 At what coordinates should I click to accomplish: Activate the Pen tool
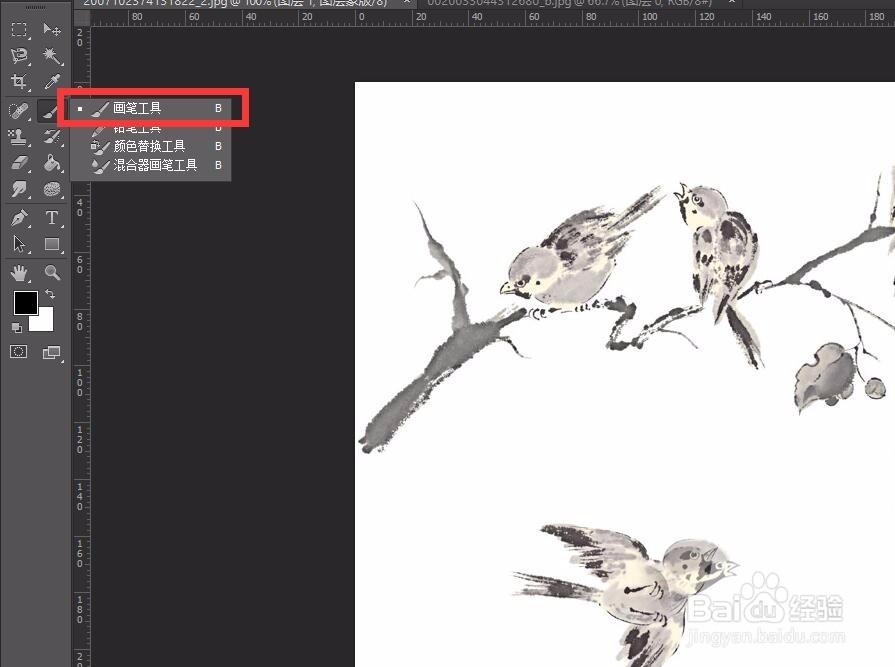(x=19, y=218)
